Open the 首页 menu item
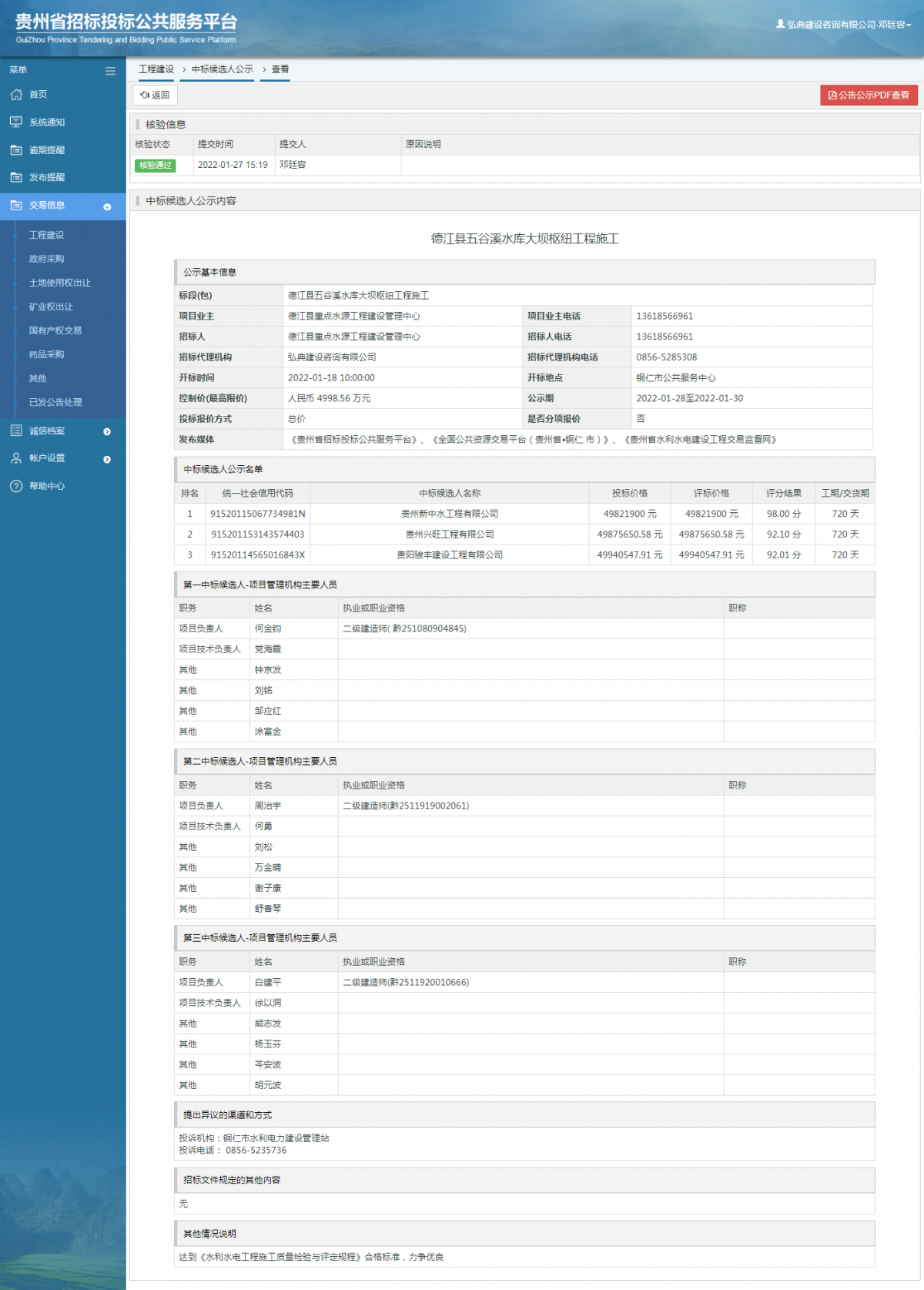The image size is (924, 1290). [38, 95]
